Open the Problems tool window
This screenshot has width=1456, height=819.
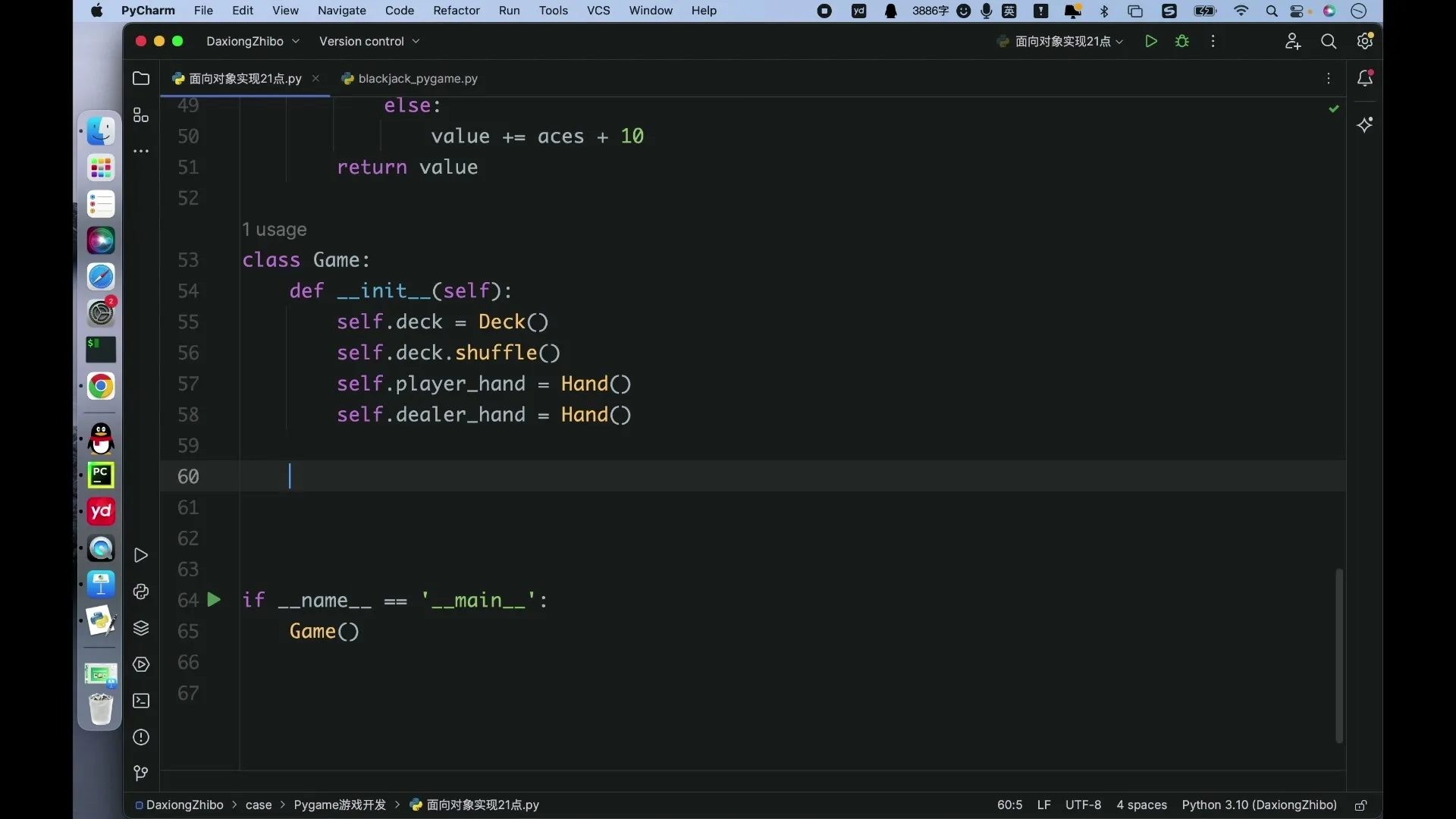[141, 737]
